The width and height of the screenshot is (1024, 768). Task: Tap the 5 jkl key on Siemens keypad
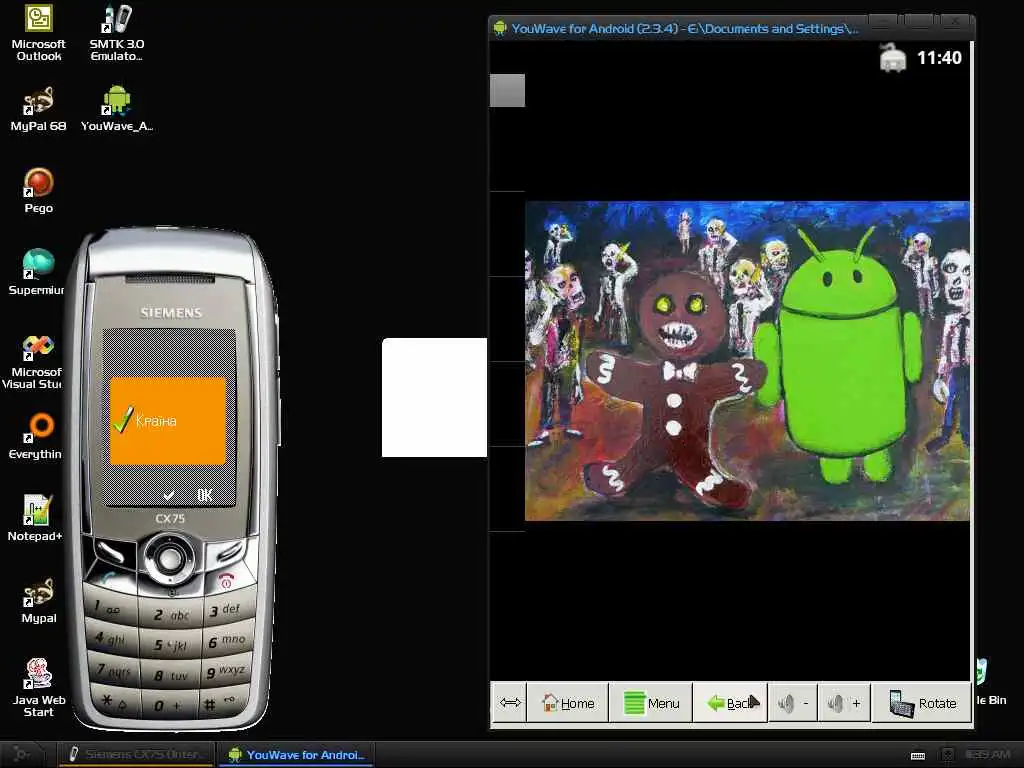point(170,645)
